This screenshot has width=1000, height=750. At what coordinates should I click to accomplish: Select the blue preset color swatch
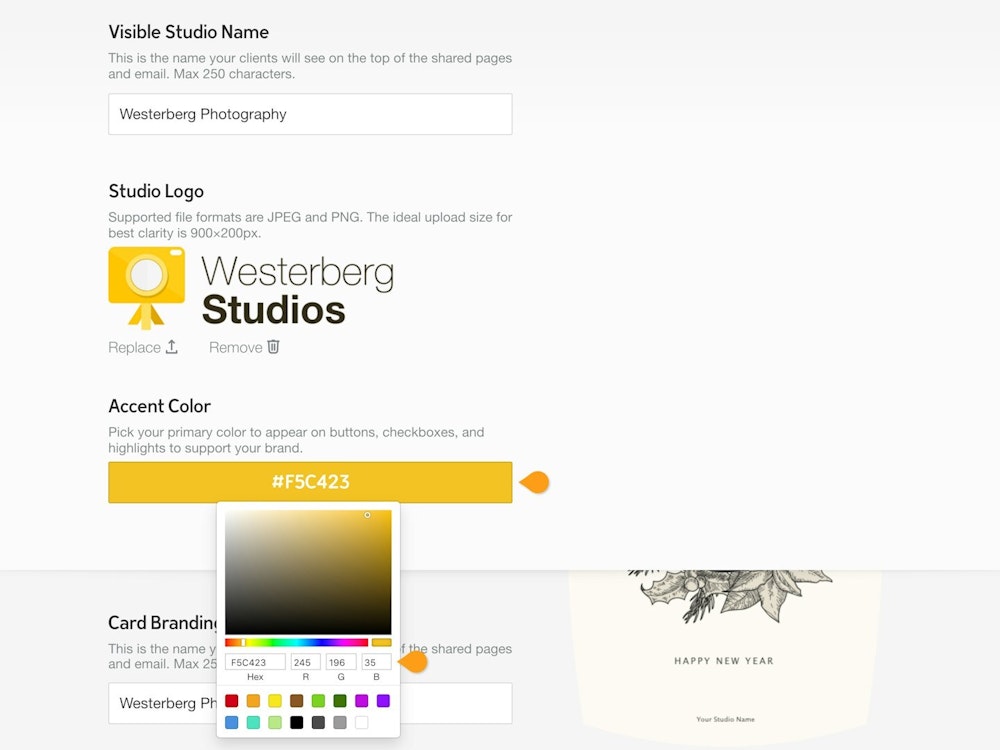232,722
